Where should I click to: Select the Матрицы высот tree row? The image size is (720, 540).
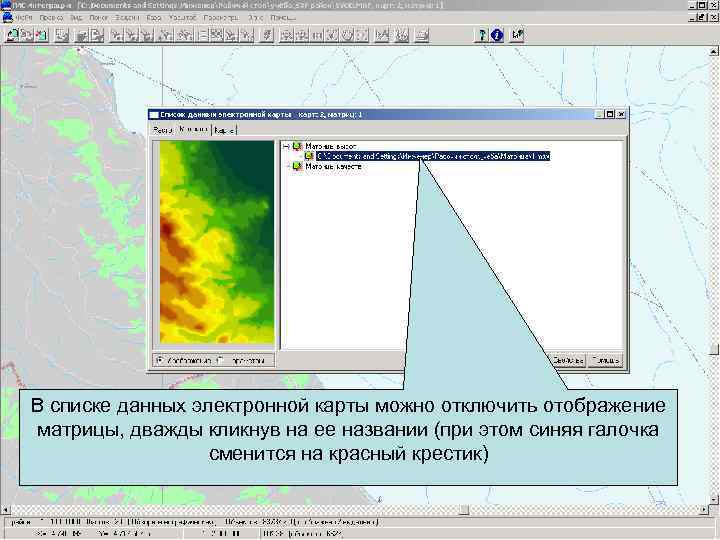(331, 146)
